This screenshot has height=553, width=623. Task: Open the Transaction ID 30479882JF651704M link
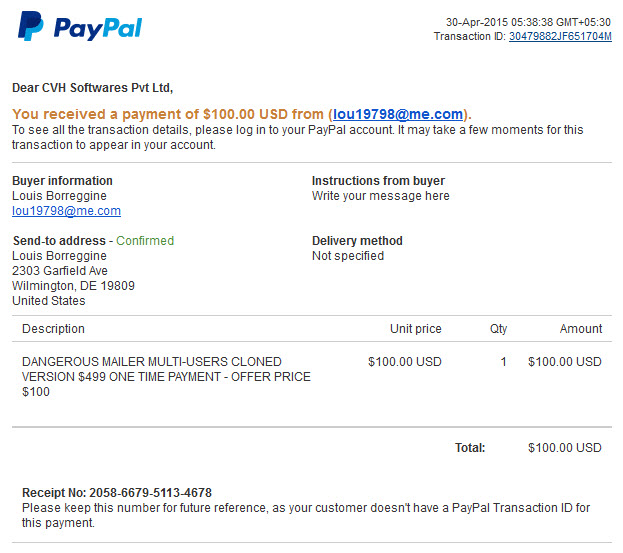click(560, 37)
